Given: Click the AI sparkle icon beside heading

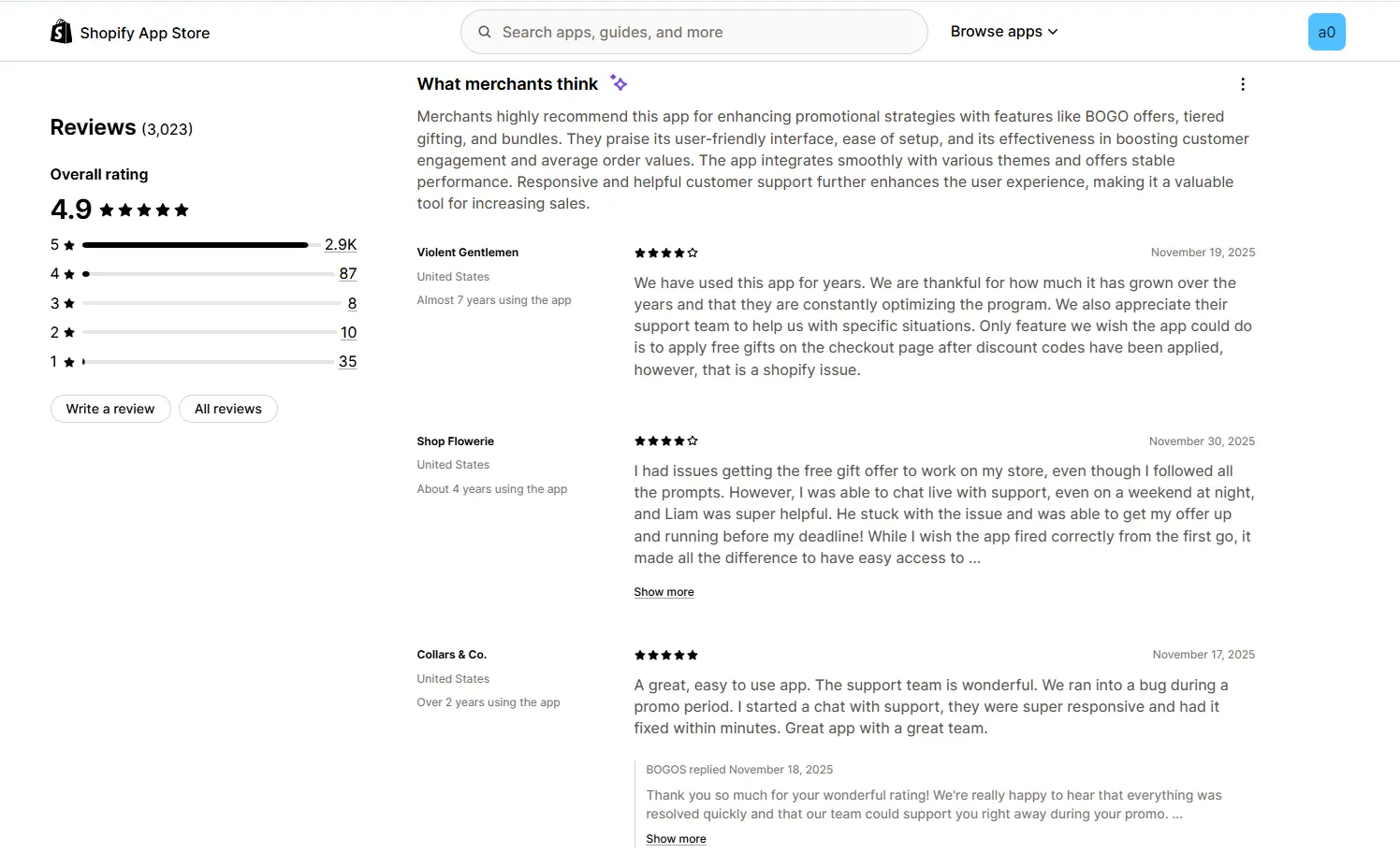Looking at the screenshot, I should click(619, 83).
